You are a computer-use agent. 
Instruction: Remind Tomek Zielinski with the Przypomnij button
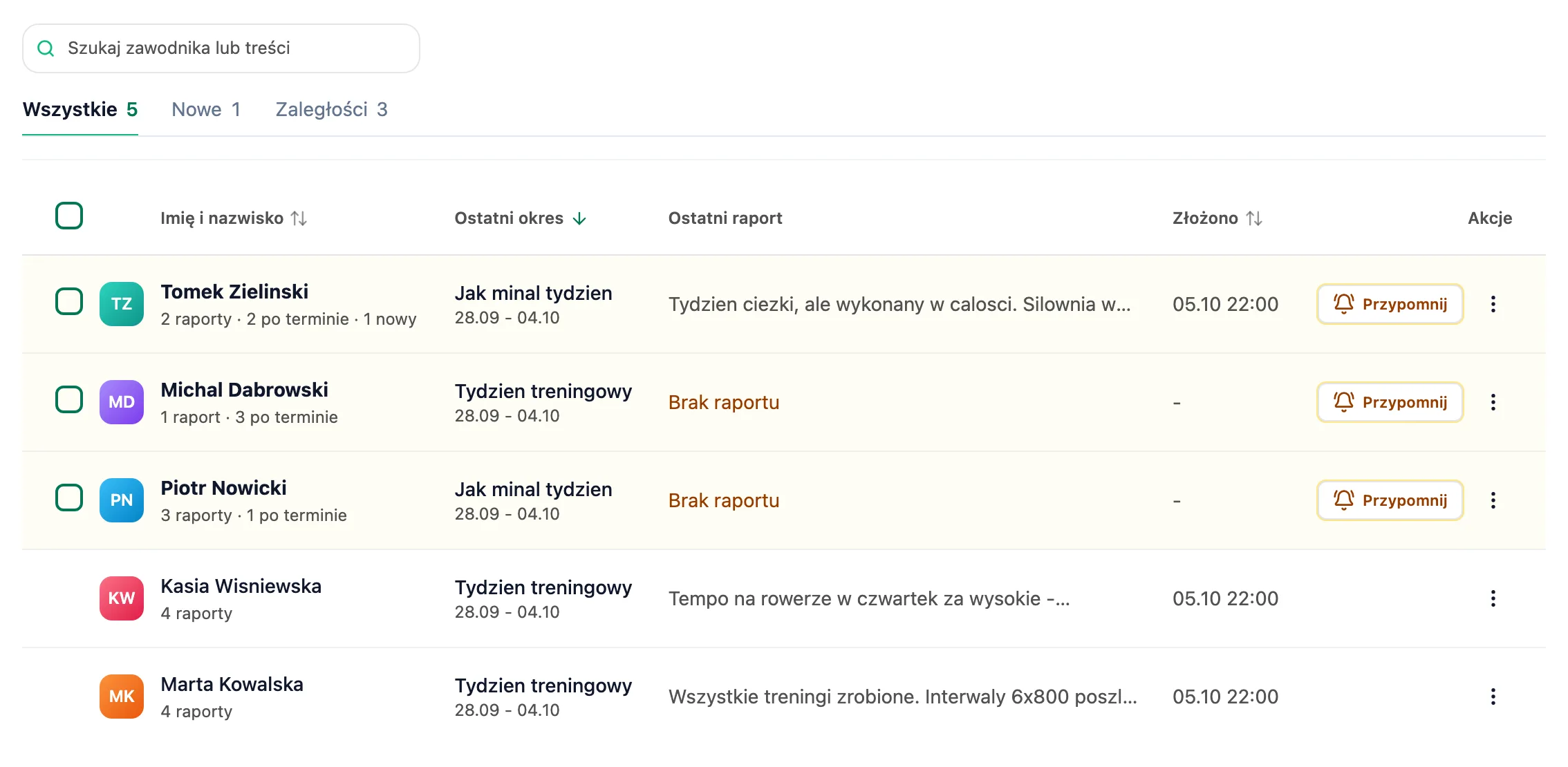pos(1390,304)
